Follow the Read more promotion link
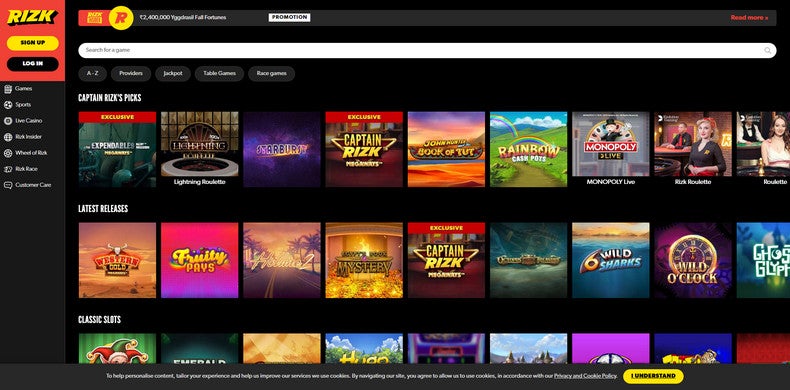Image resolution: width=790 pixels, height=390 pixels. pos(749,18)
